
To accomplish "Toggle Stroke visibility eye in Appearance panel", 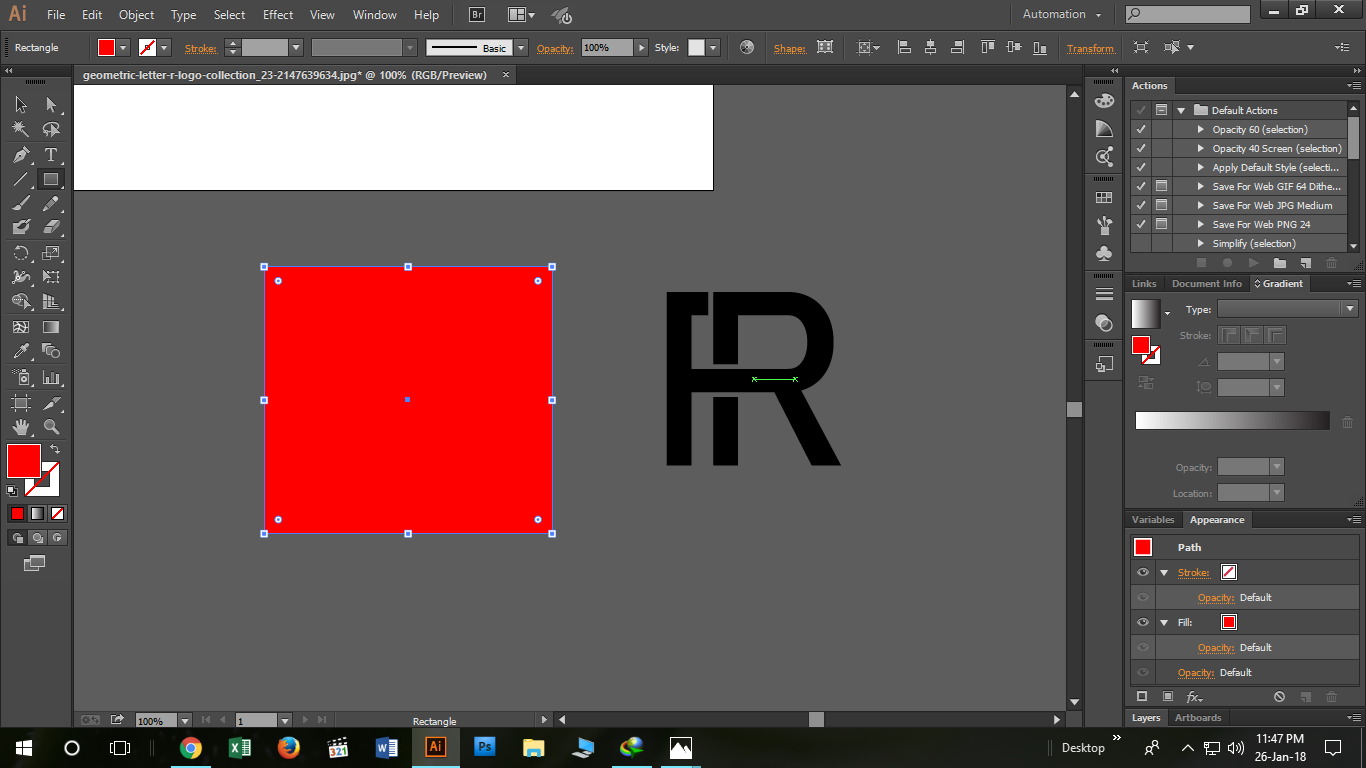I will (x=1143, y=572).
